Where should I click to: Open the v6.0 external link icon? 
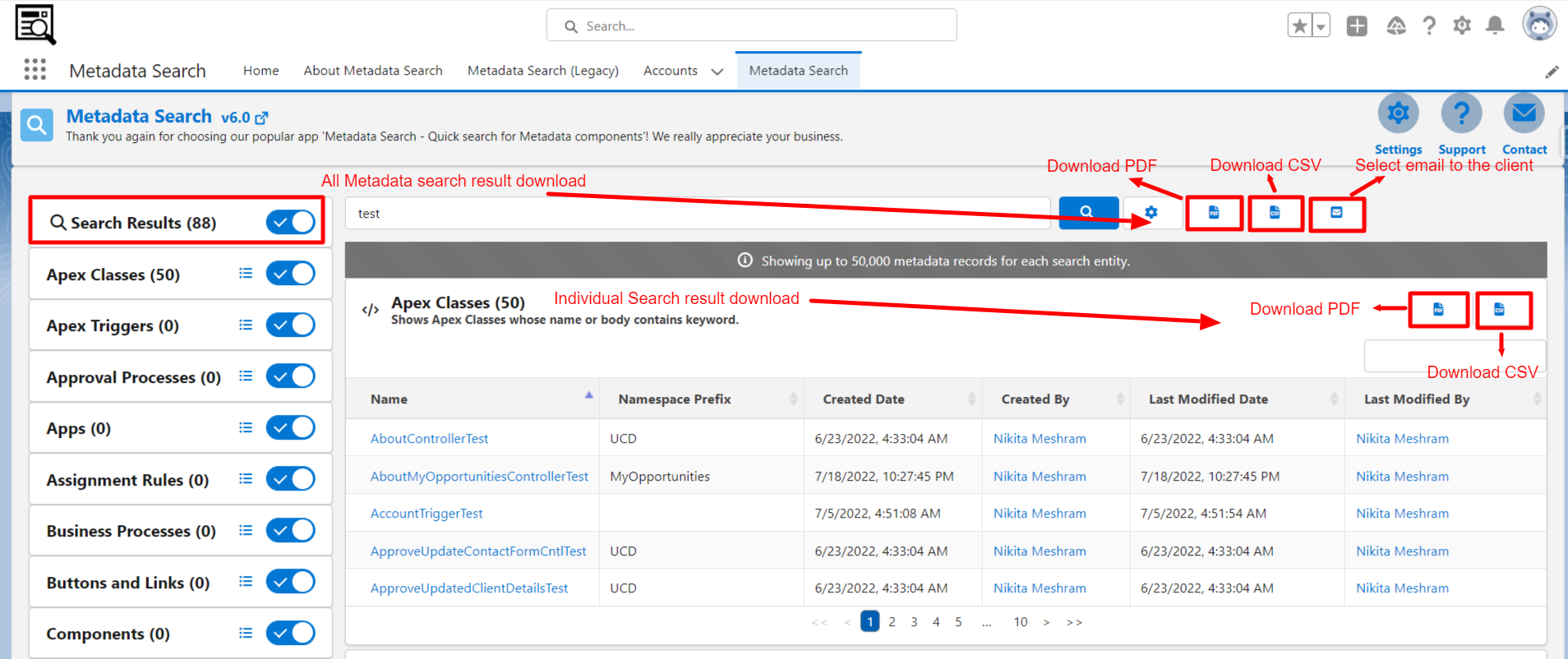coord(261,118)
